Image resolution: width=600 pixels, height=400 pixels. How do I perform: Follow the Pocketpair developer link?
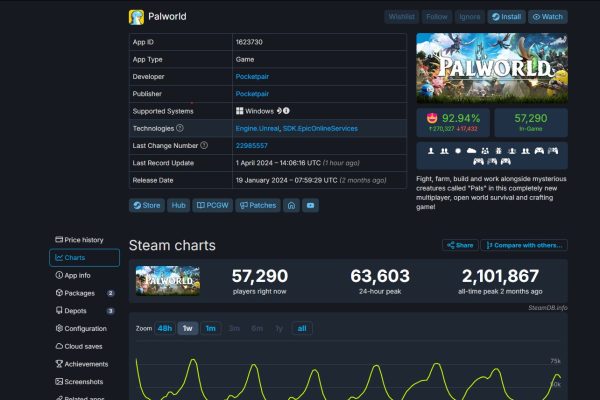(252, 77)
